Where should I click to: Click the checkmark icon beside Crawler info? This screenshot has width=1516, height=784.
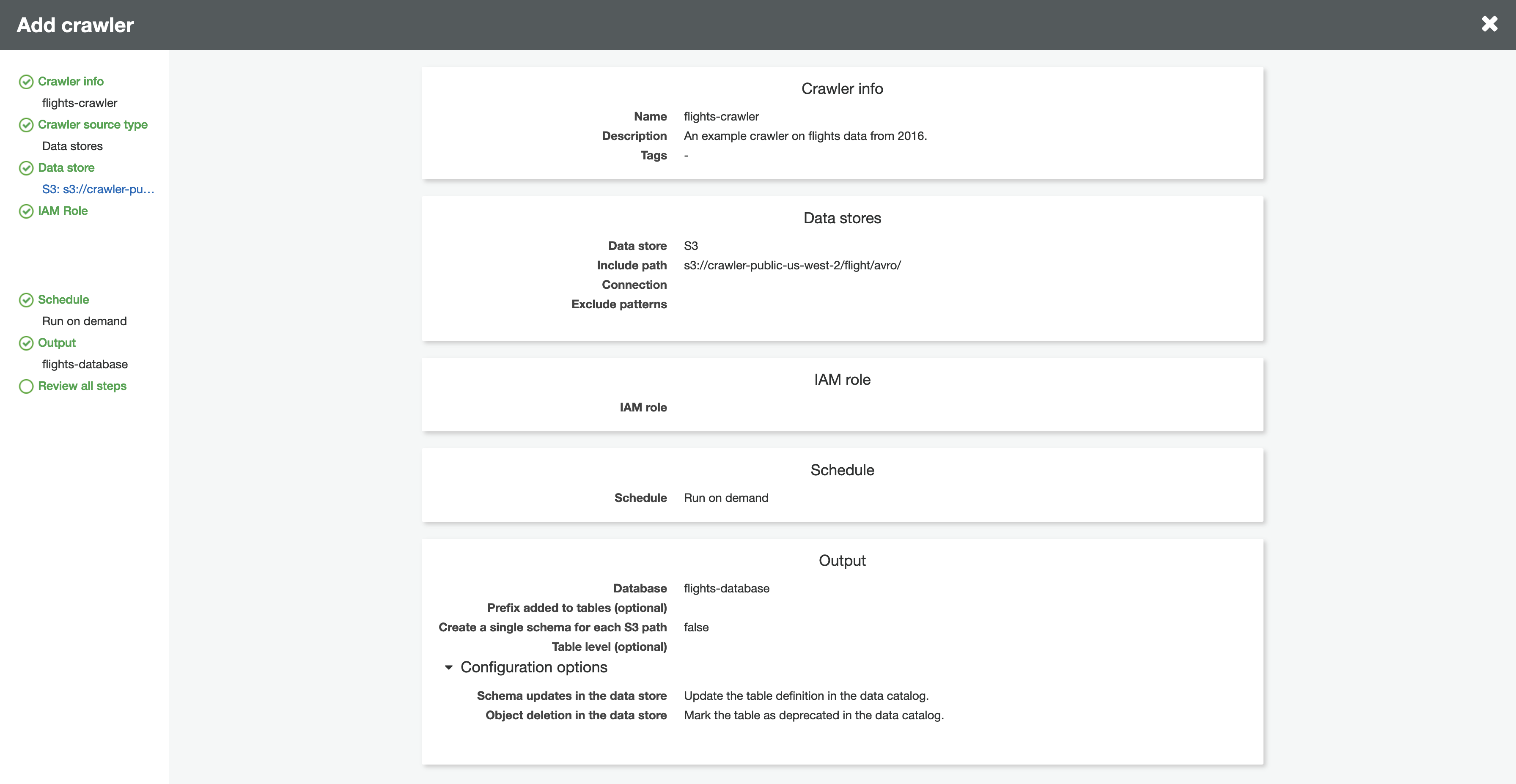click(26, 82)
